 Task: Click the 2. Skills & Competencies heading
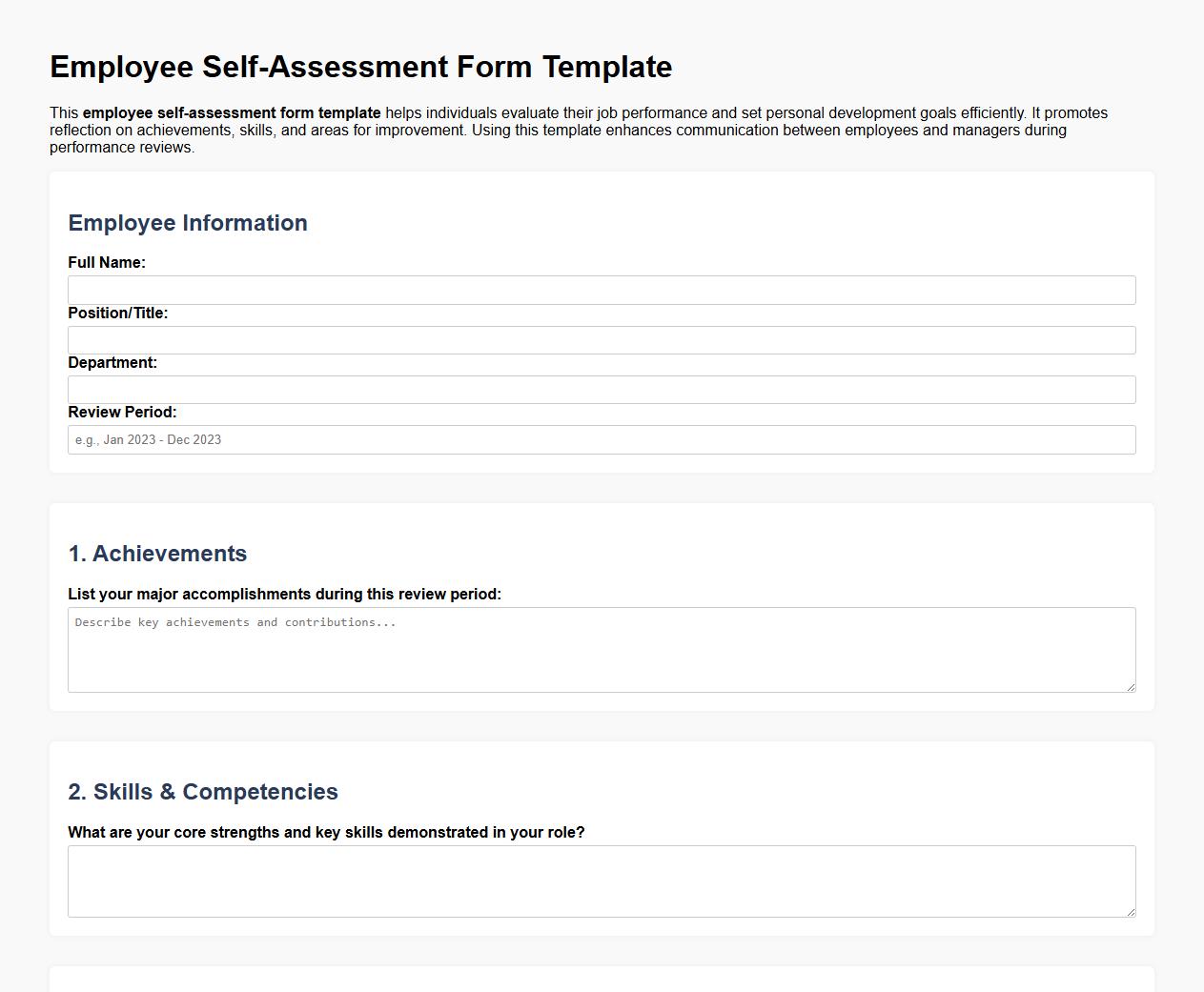coord(202,791)
